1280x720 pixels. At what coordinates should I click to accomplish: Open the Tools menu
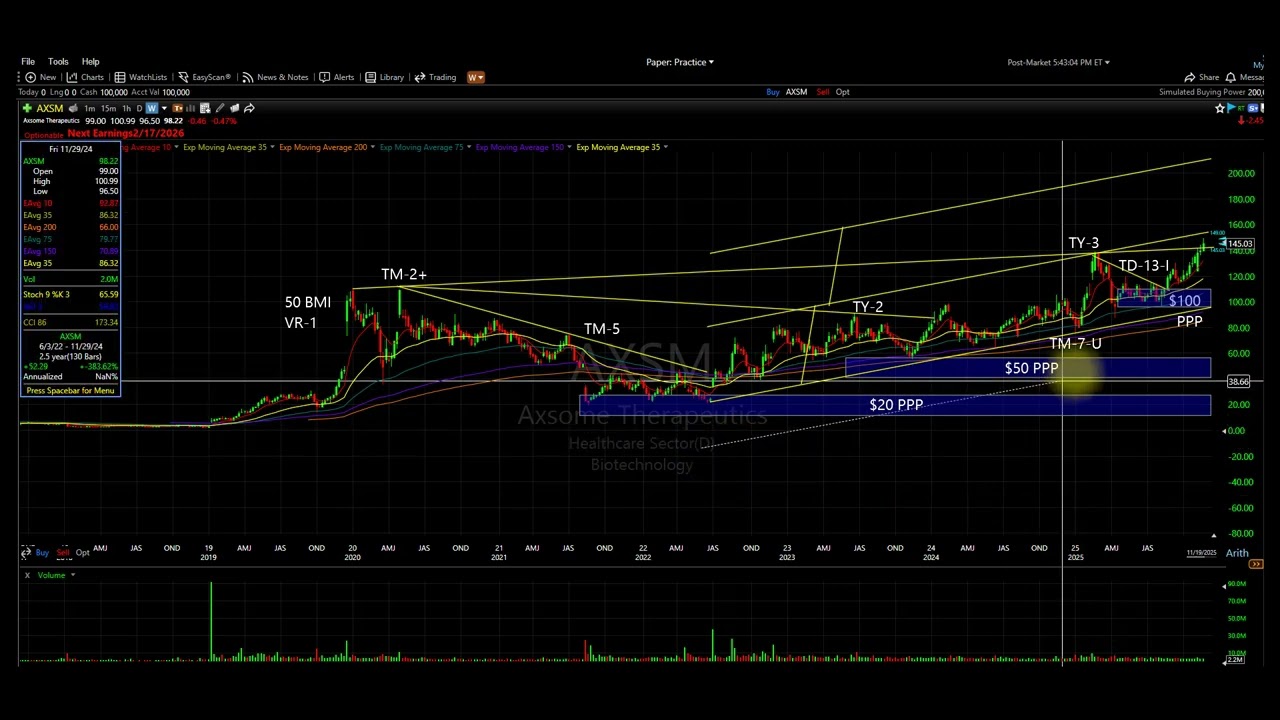pos(58,62)
